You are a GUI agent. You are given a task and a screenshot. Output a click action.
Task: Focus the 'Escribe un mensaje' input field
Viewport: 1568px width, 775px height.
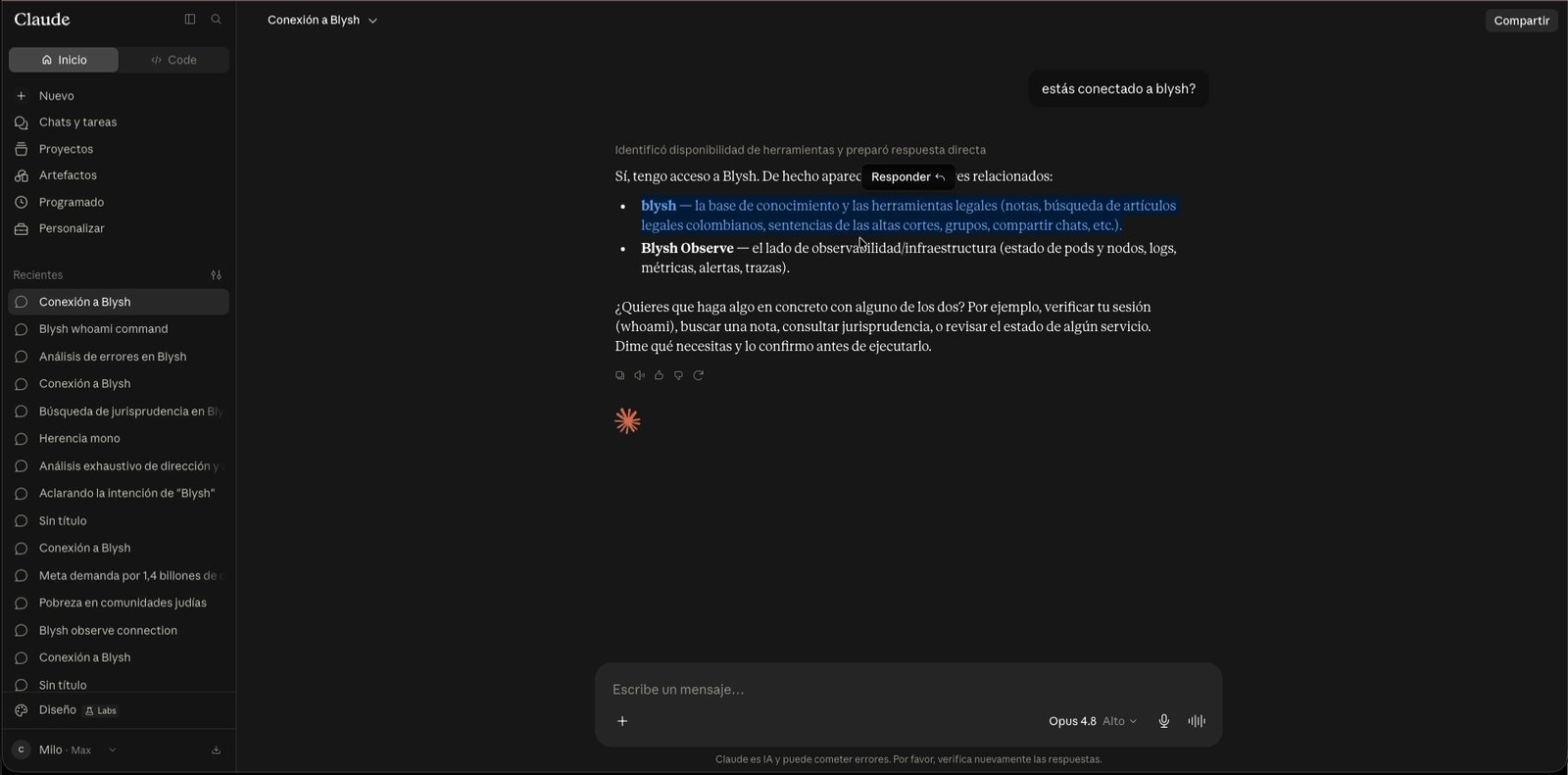coord(907,690)
